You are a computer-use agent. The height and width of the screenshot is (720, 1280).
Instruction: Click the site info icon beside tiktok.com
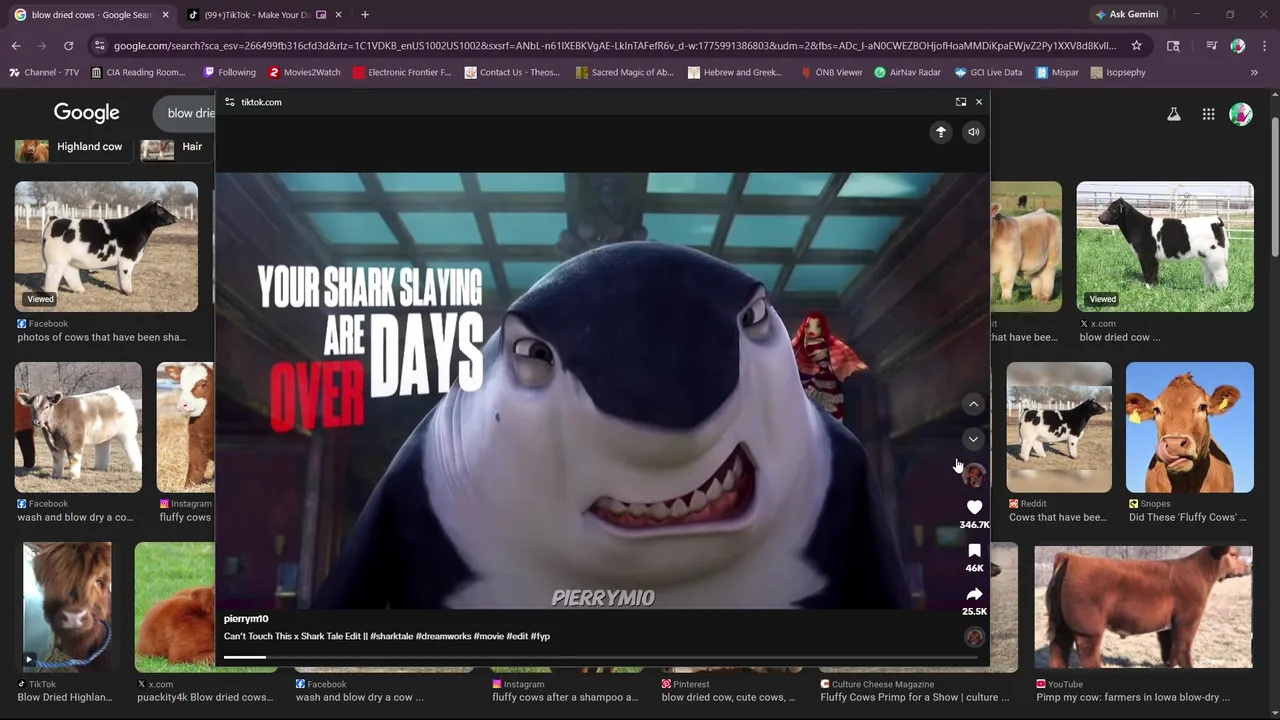pyautogui.click(x=230, y=102)
